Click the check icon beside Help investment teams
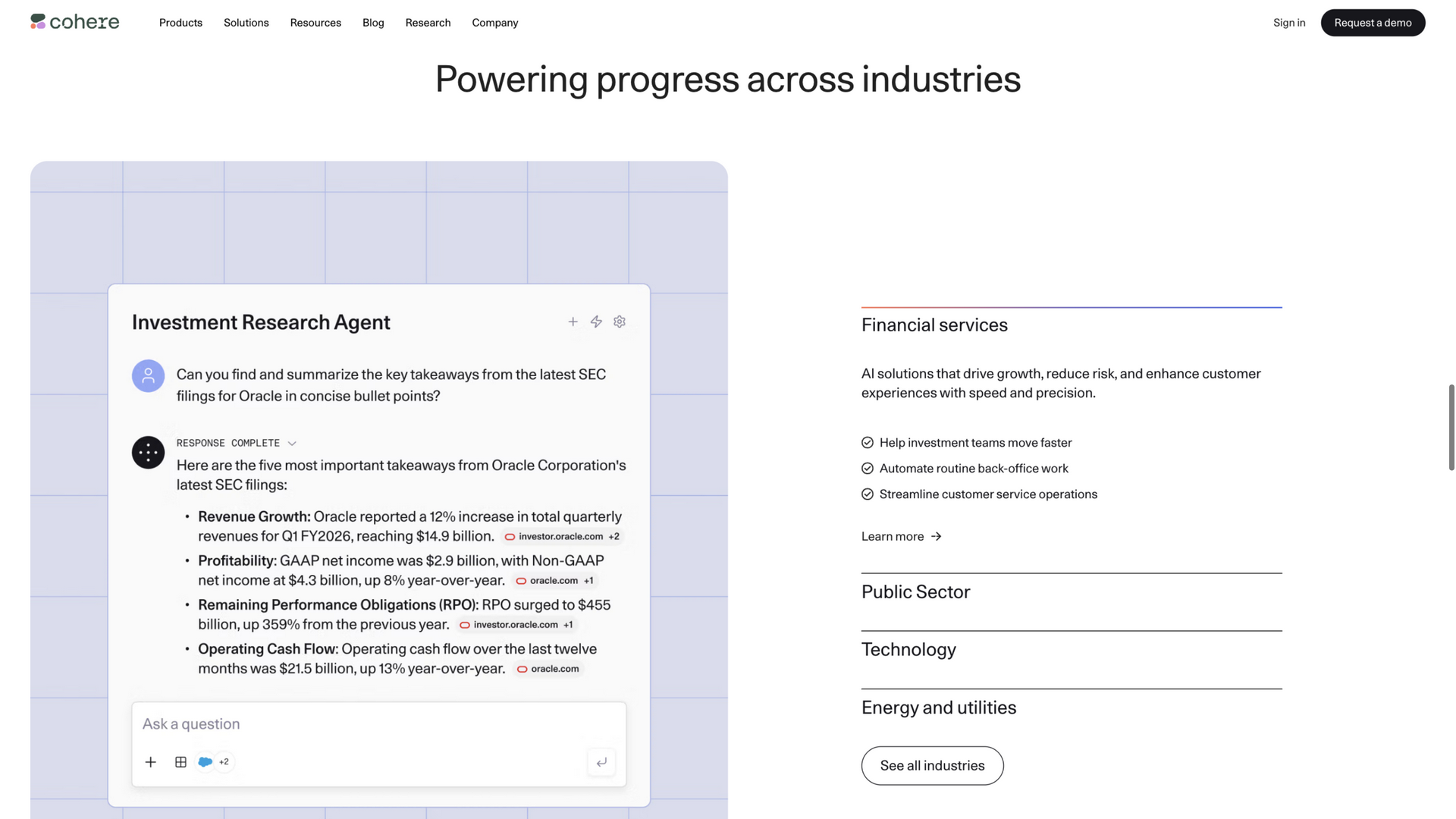 868,443
